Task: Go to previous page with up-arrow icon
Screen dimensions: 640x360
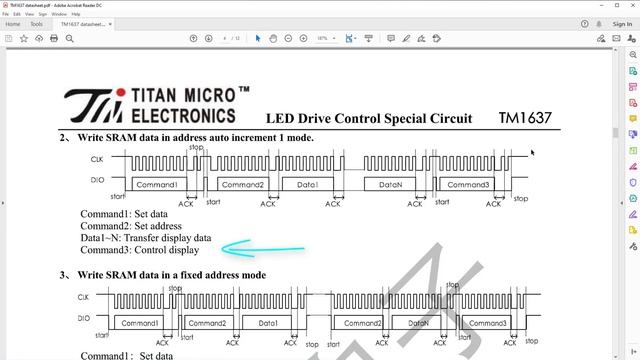Action: tap(193, 38)
